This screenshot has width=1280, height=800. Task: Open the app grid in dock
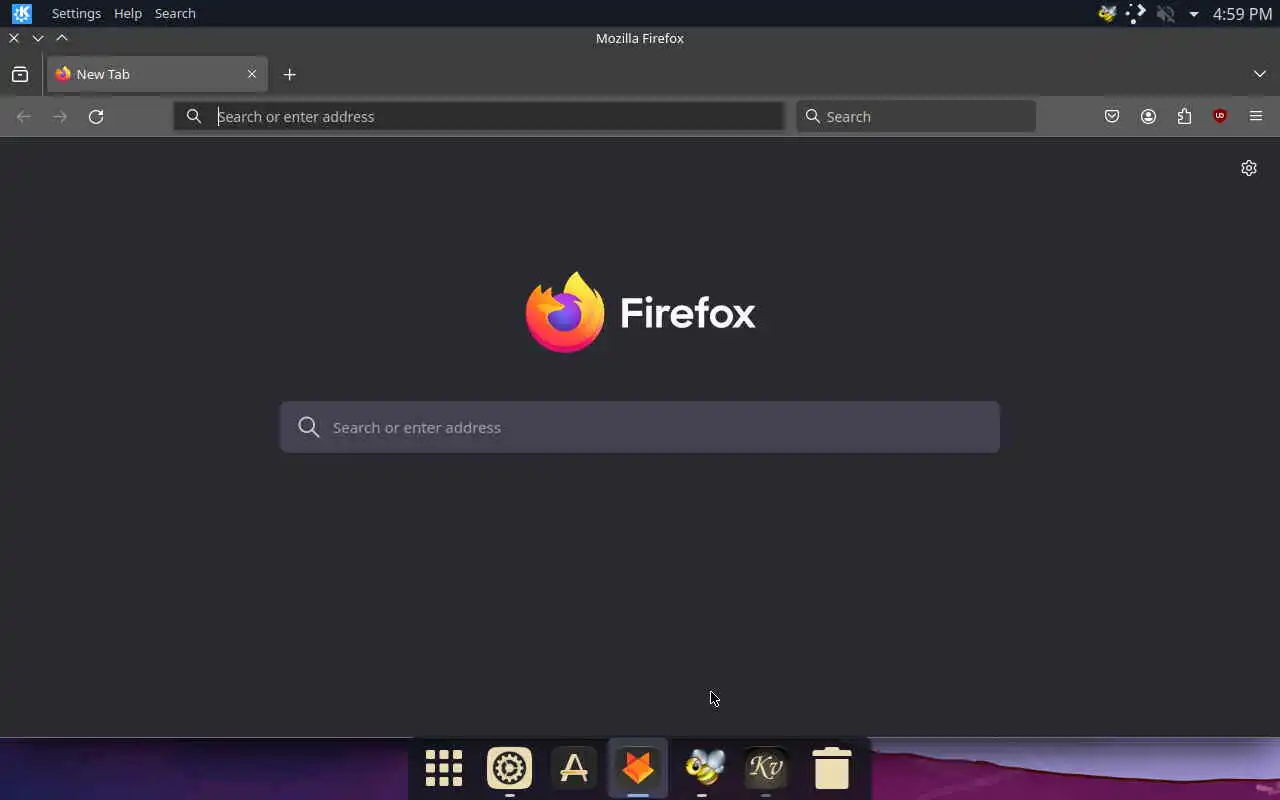pyautogui.click(x=444, y=768)
